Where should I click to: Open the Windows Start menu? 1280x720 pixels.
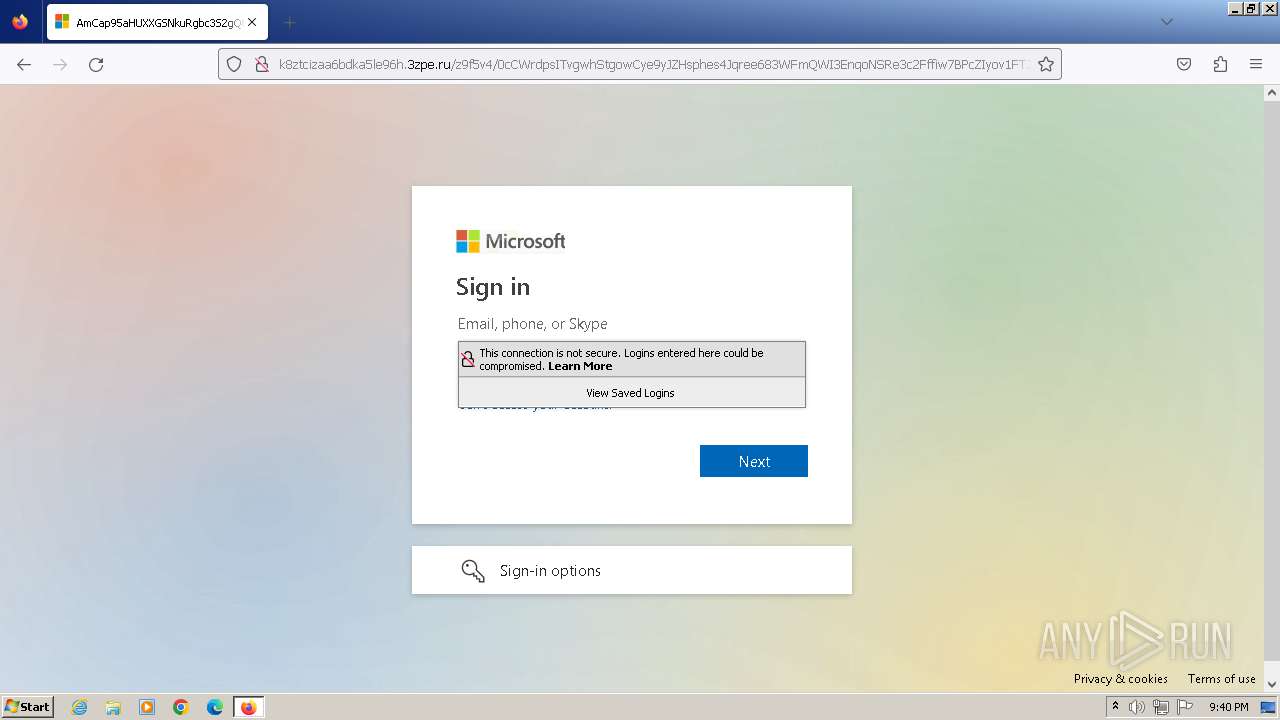(x=27, y=706)
